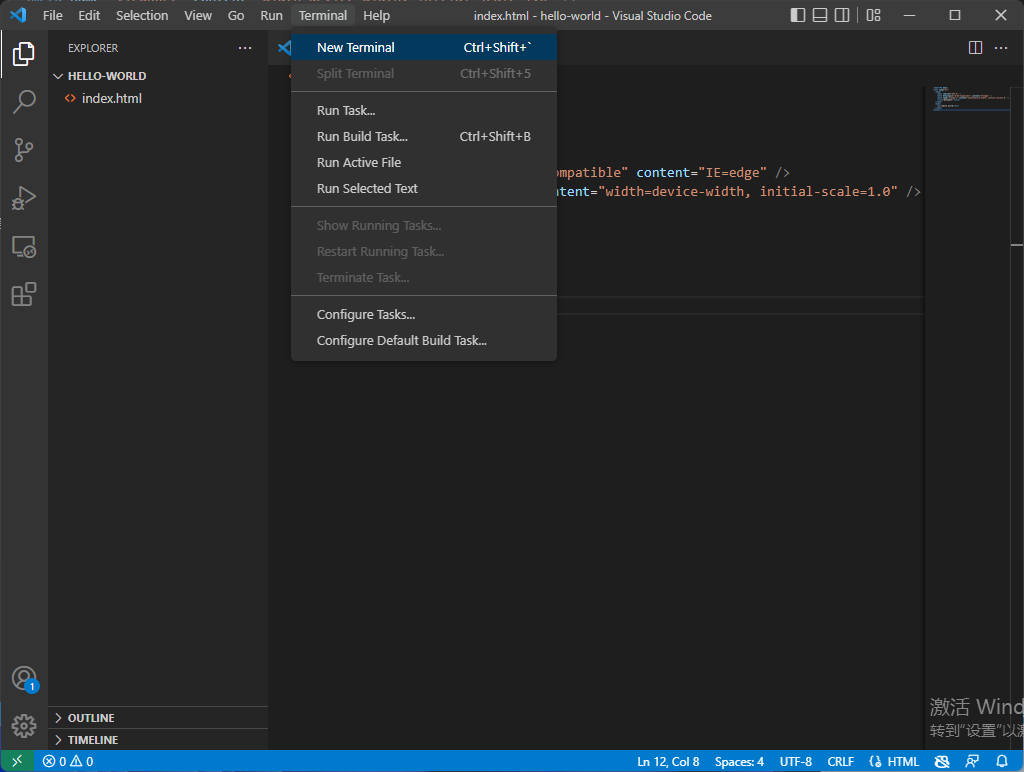The height and width of the screenshot is (772, 1024).
Task: Click the feedback icon in status bar
Action: click(972, 762)
